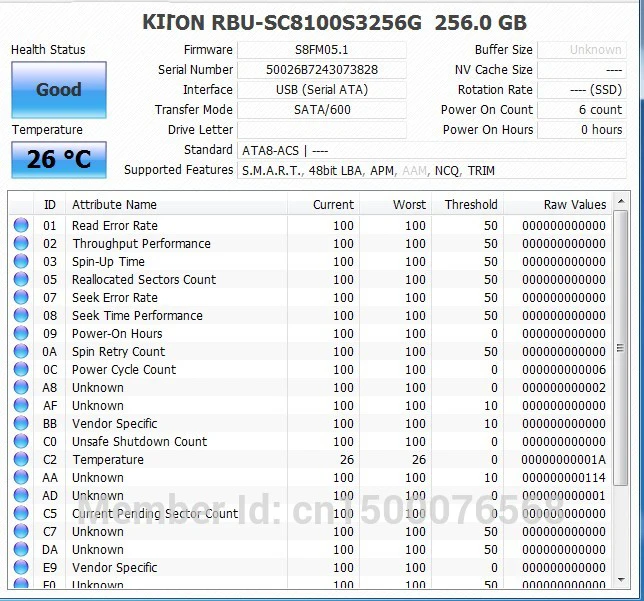
Task: Click the Transfer Mode field SATA/600
Action: coord(322,110)
